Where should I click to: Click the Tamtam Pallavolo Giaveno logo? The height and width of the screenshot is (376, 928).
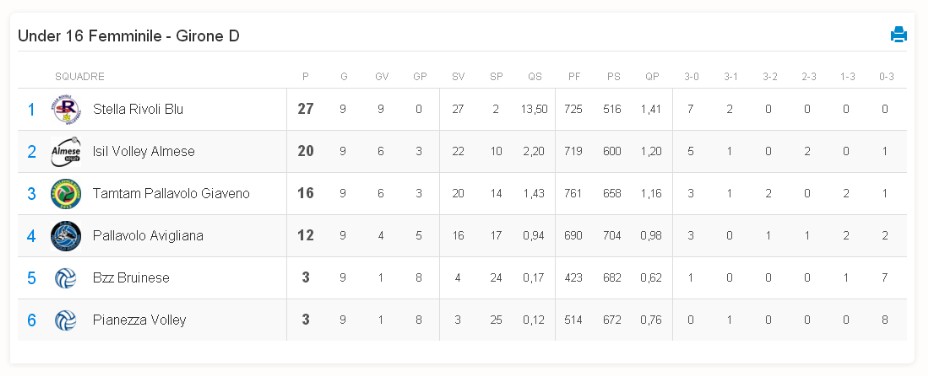click(x=66, y=194)
